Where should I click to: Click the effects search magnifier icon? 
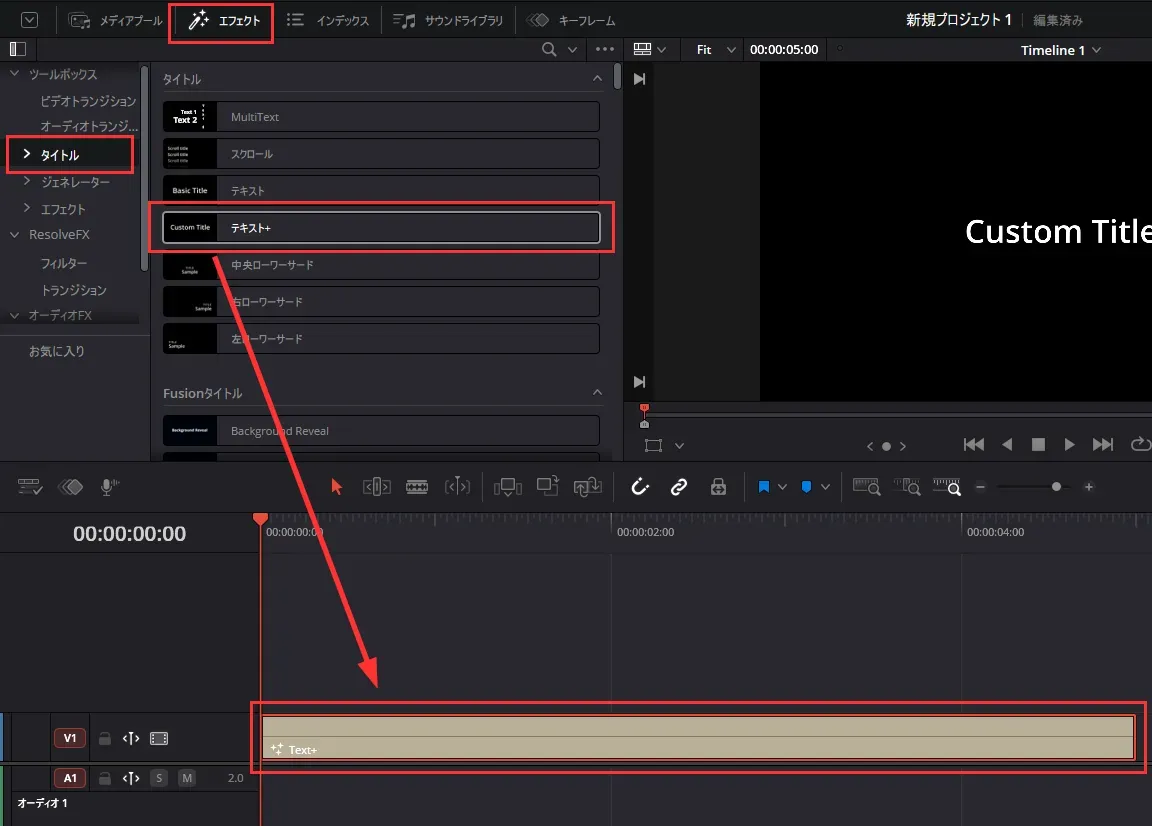point(549,49)
